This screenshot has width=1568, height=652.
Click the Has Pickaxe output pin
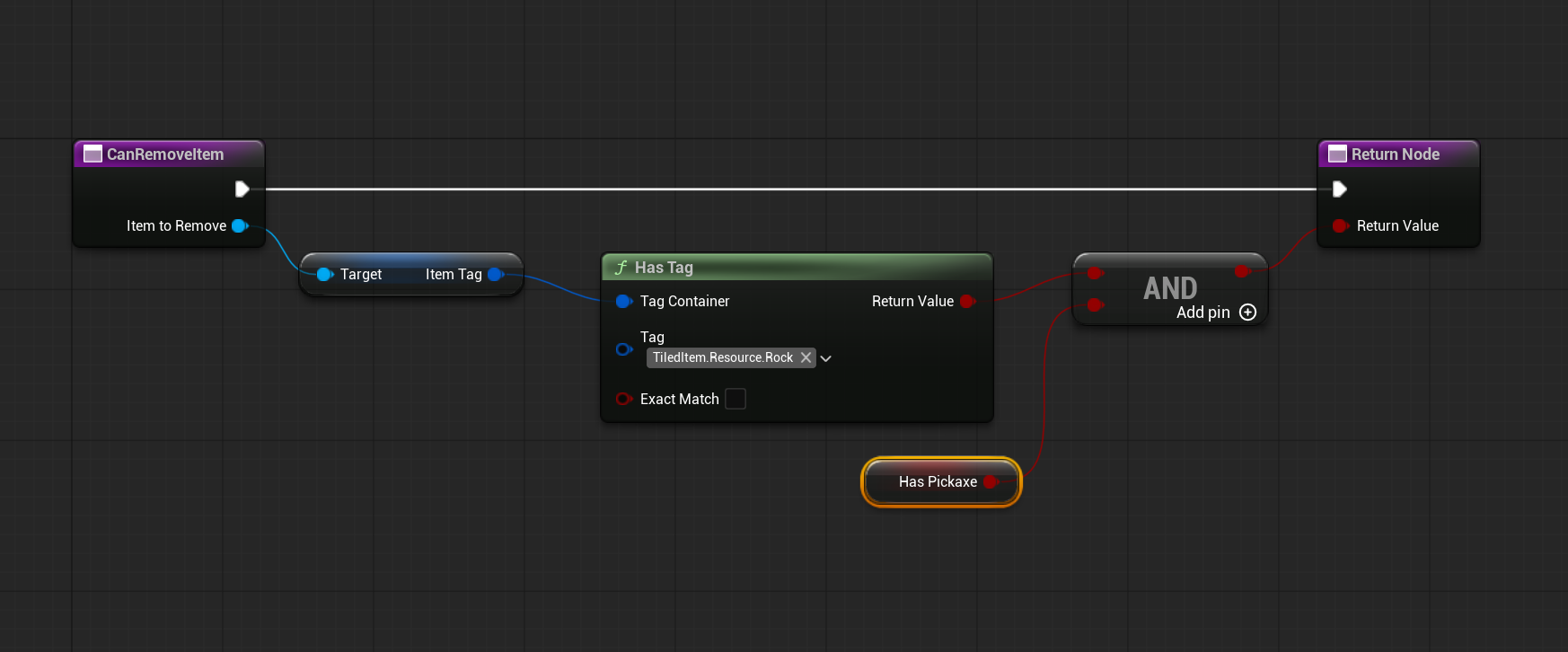point(991,482)
